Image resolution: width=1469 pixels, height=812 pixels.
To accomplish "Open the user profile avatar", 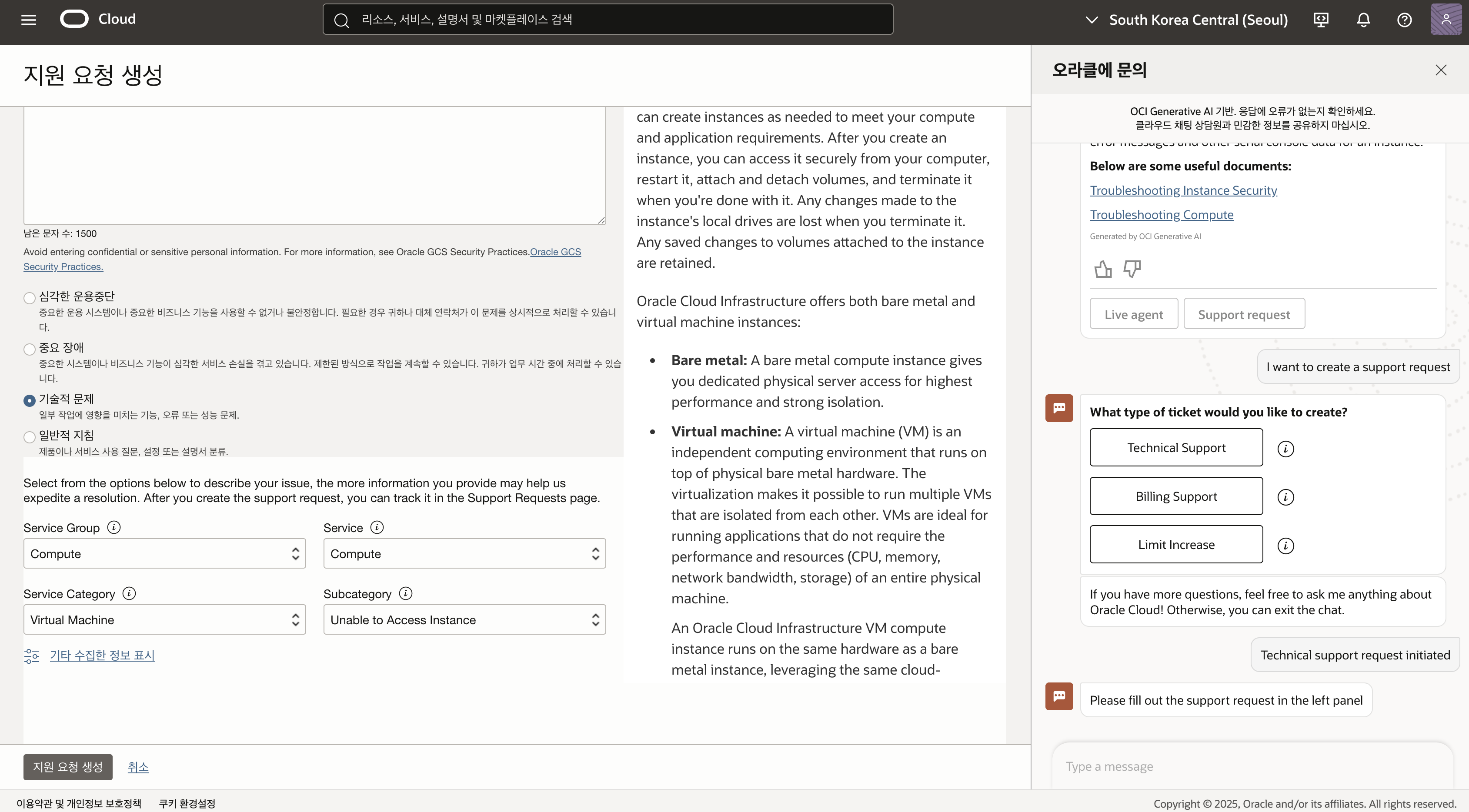I will (1446, 20).
